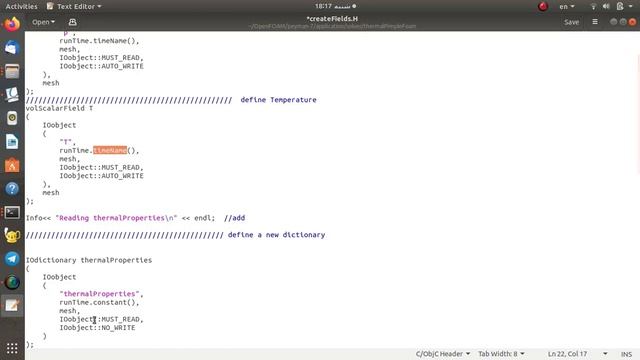Open the clock calendar at 18:17

point(335,6)
